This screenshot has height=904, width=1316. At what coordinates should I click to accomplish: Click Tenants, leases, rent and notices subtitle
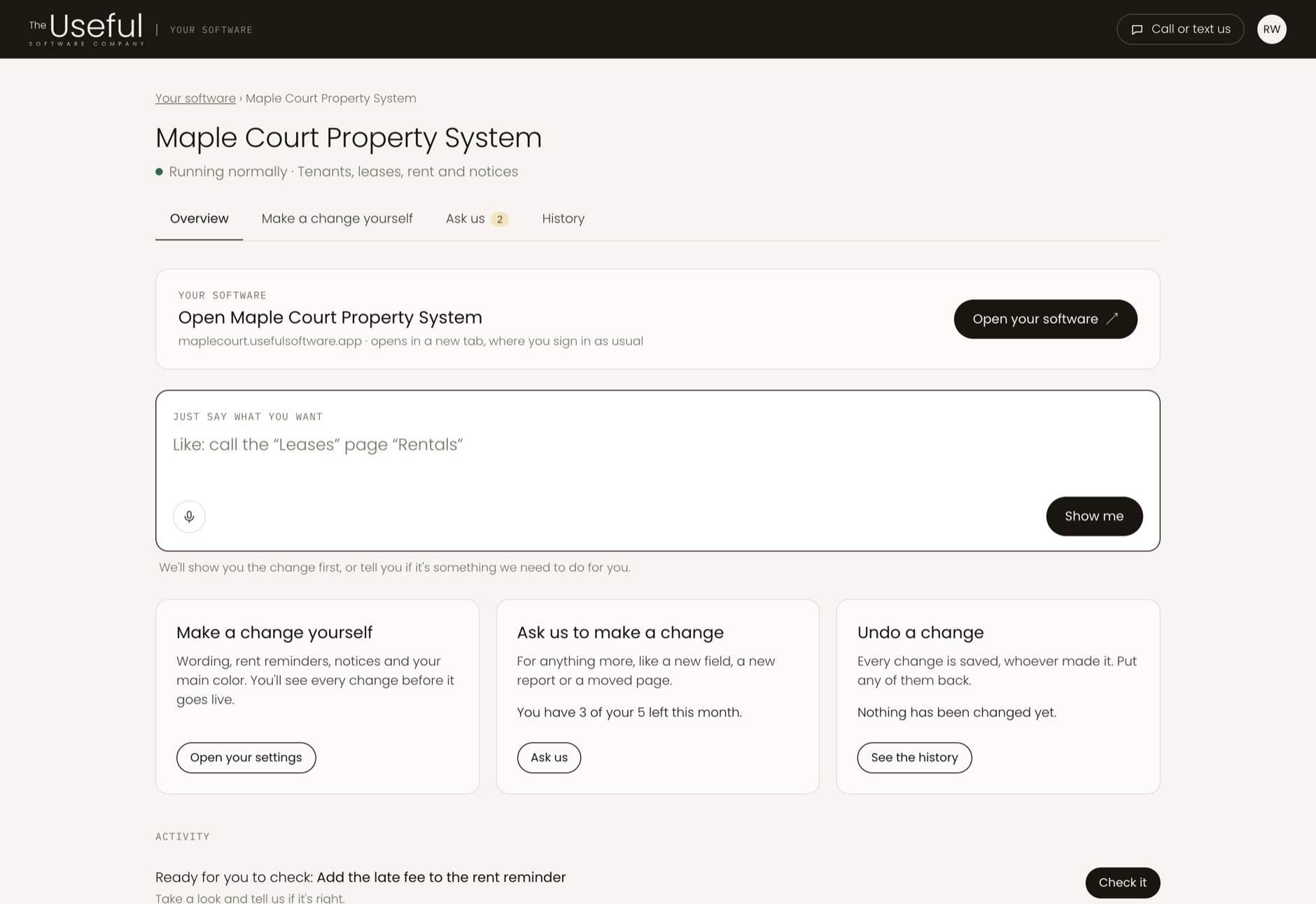click(408, 171)
